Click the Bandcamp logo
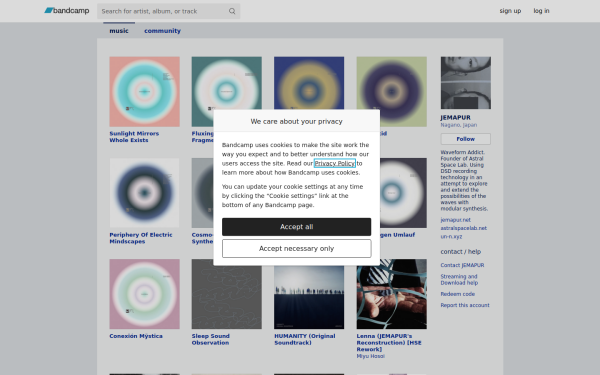 pyautogui.click(x=67, y=11)
